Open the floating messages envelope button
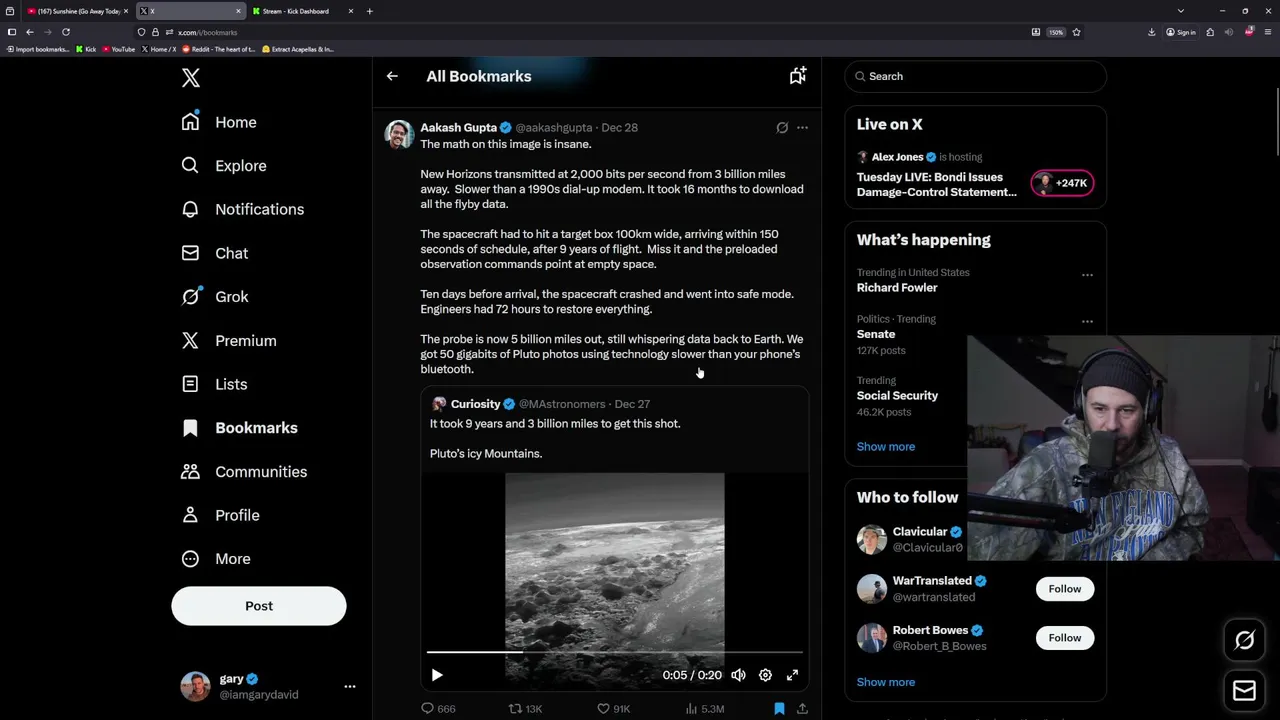Image resolution: width=1280 pixels, height=720 pixels. [1244, 690]
